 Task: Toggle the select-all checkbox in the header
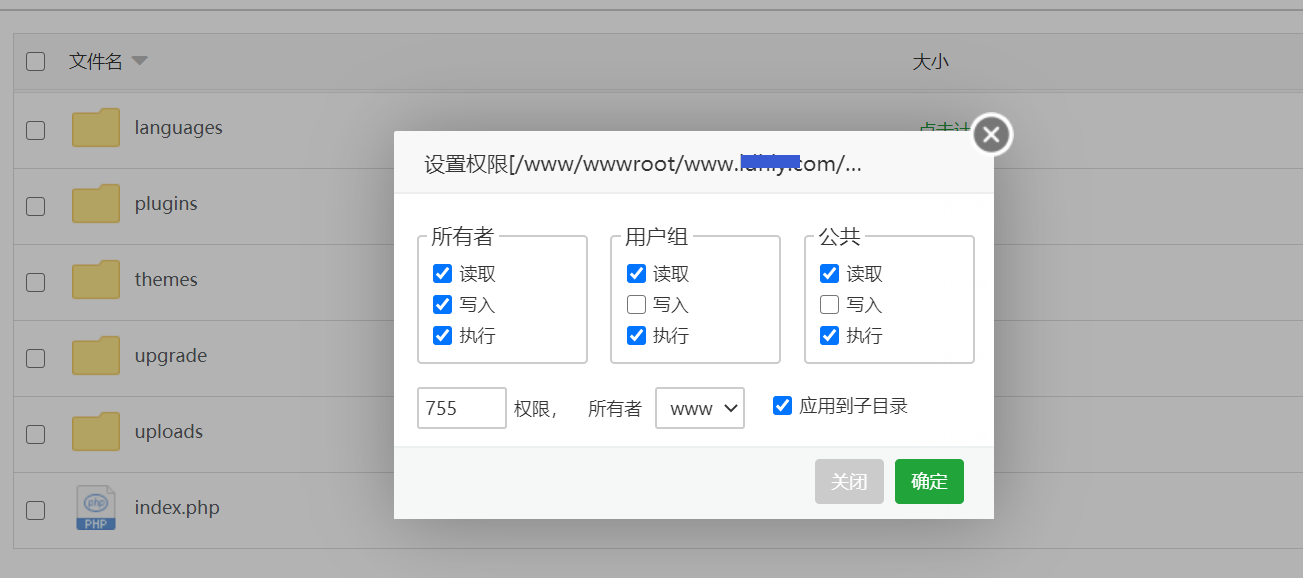[x=35, y=60]
